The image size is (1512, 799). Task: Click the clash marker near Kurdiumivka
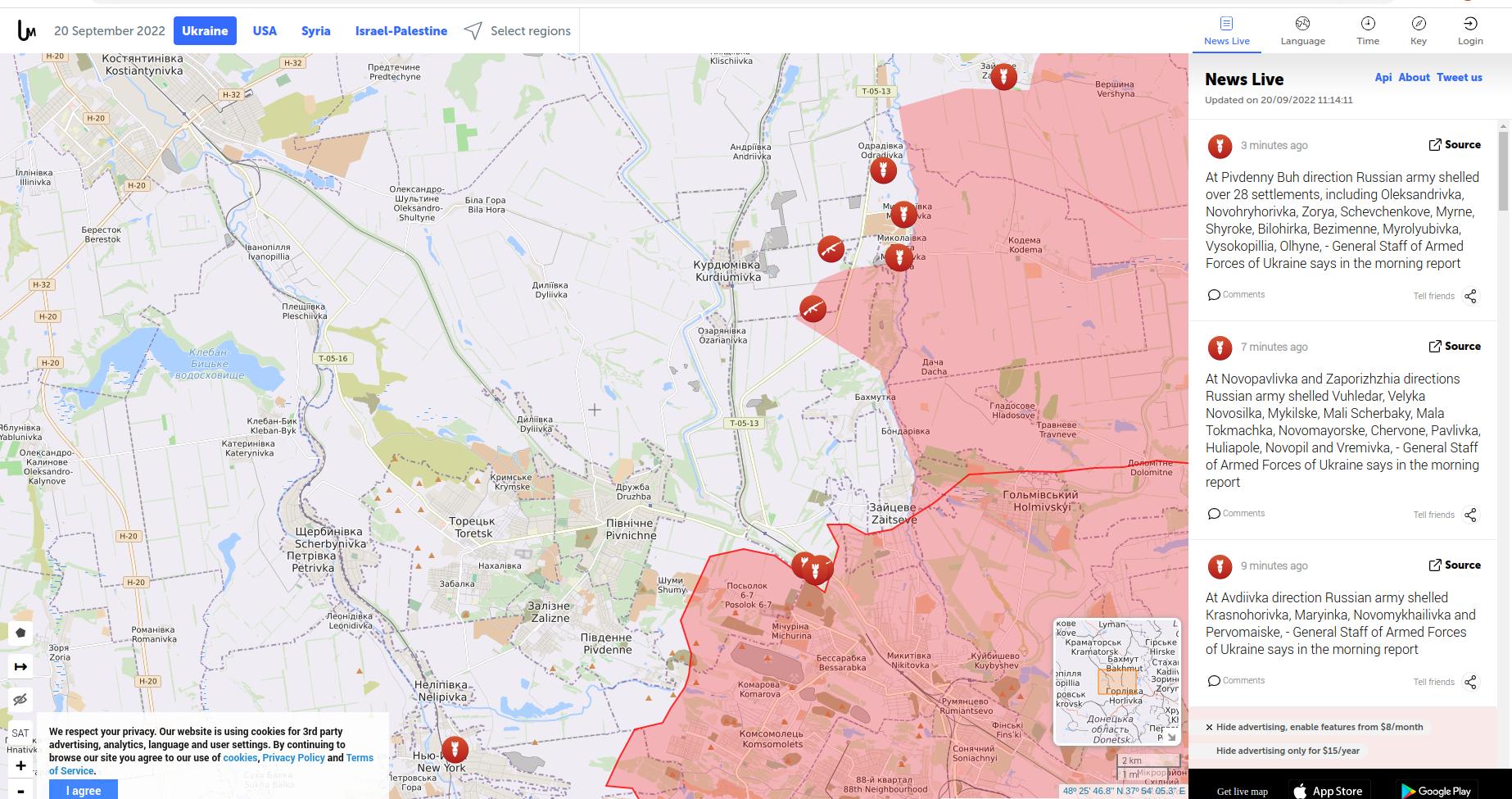(830, 249)
